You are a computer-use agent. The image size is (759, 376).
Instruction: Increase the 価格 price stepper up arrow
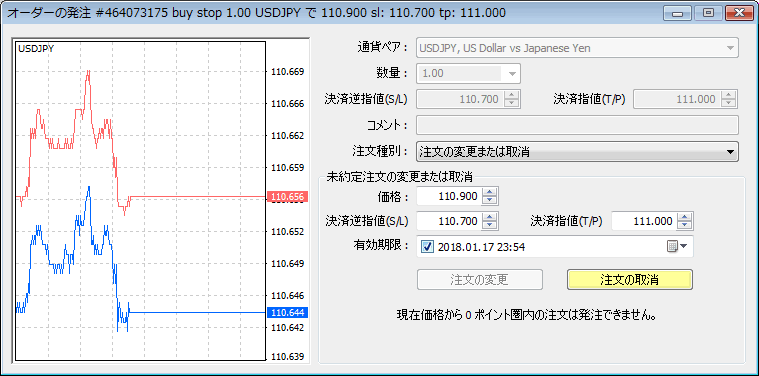[x=490, y=193]
